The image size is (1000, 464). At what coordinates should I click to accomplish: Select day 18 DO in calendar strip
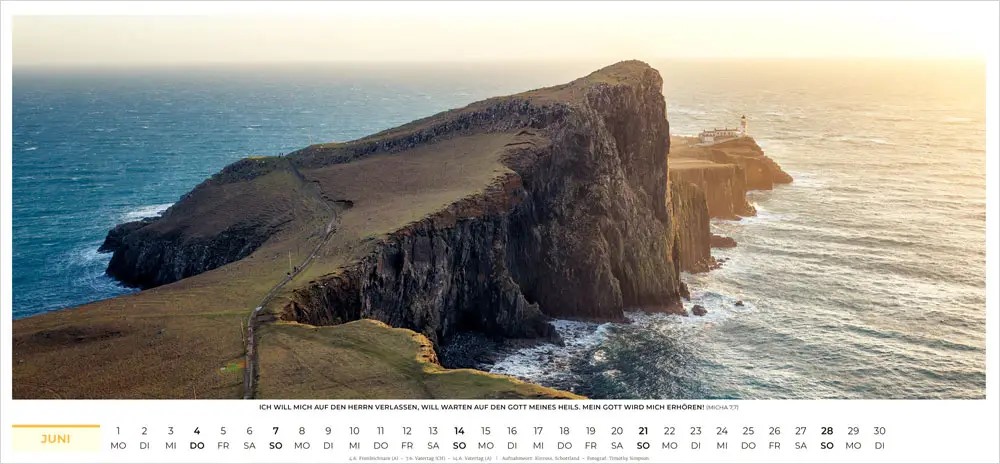coord(564,438)
